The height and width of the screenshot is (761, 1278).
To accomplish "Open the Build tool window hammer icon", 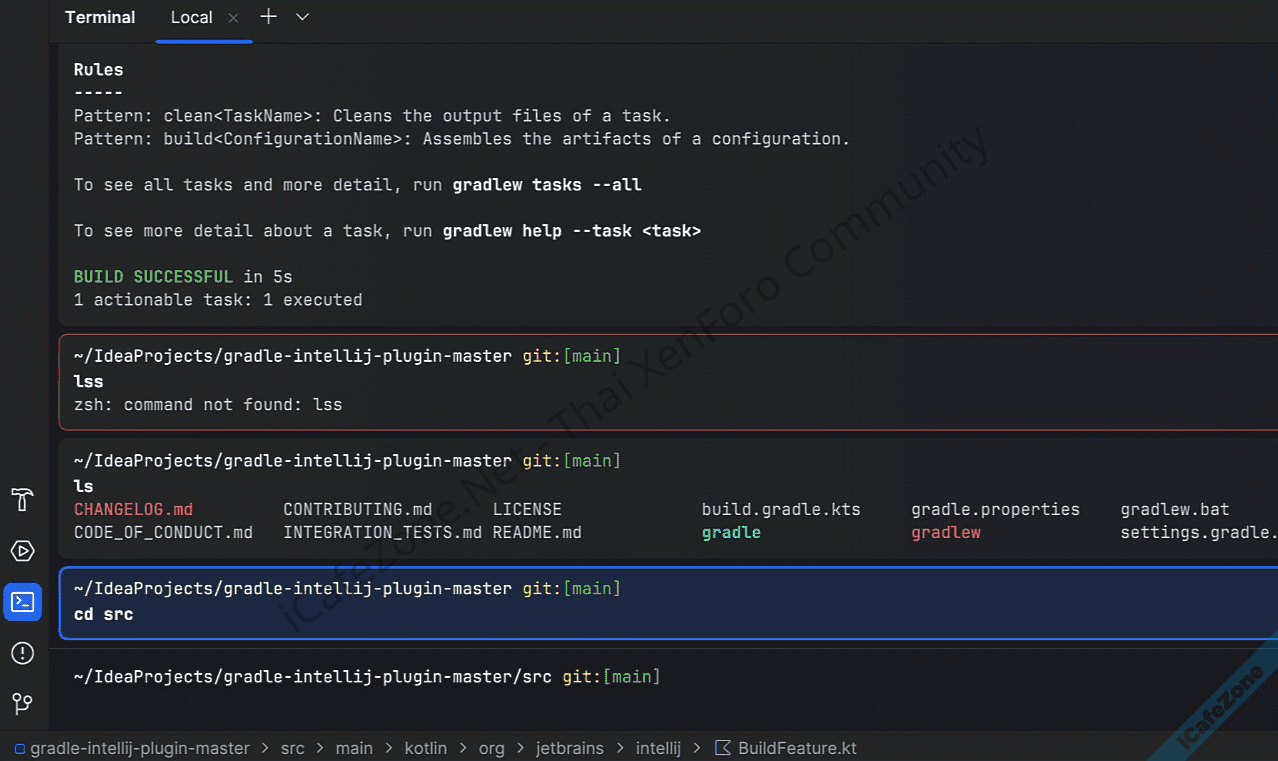I will [22, 500].
